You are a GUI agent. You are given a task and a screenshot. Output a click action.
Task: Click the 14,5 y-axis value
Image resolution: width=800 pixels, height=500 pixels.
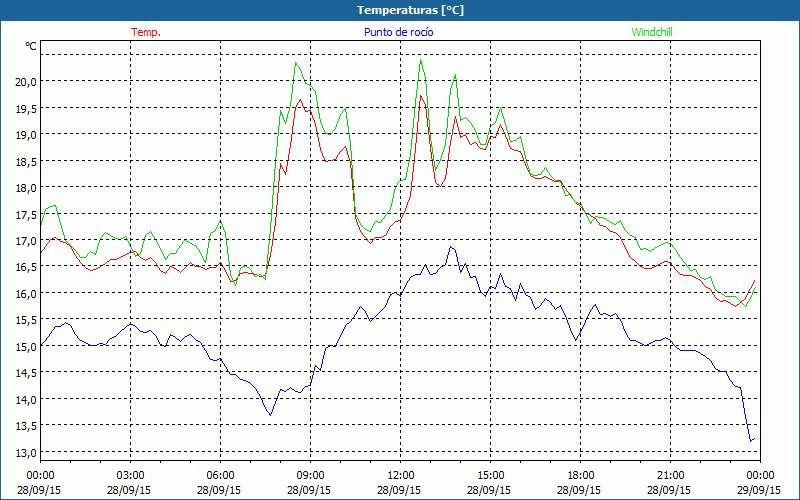pos(27,373)
